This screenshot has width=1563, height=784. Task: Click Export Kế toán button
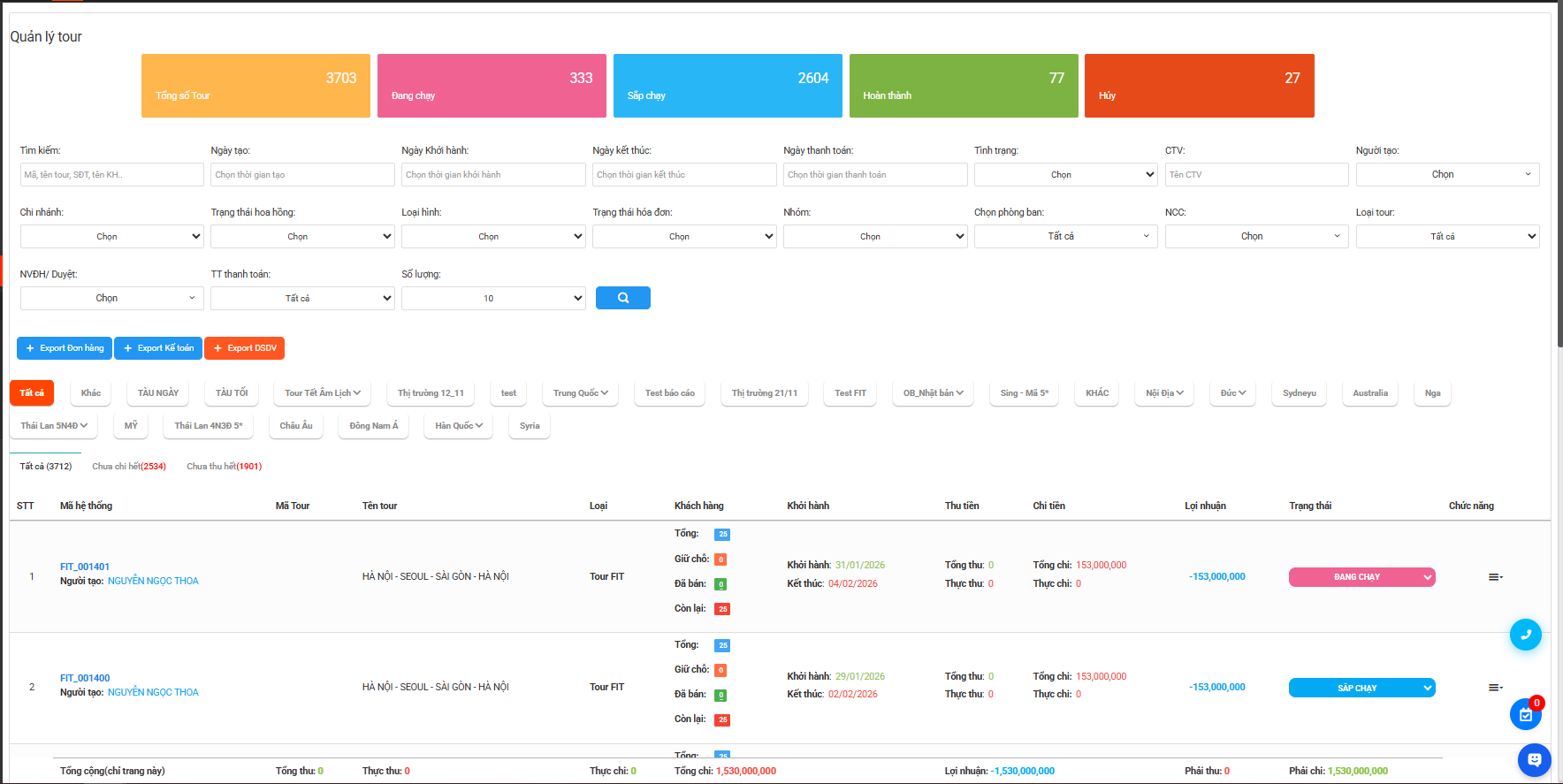tap(158, 348)
